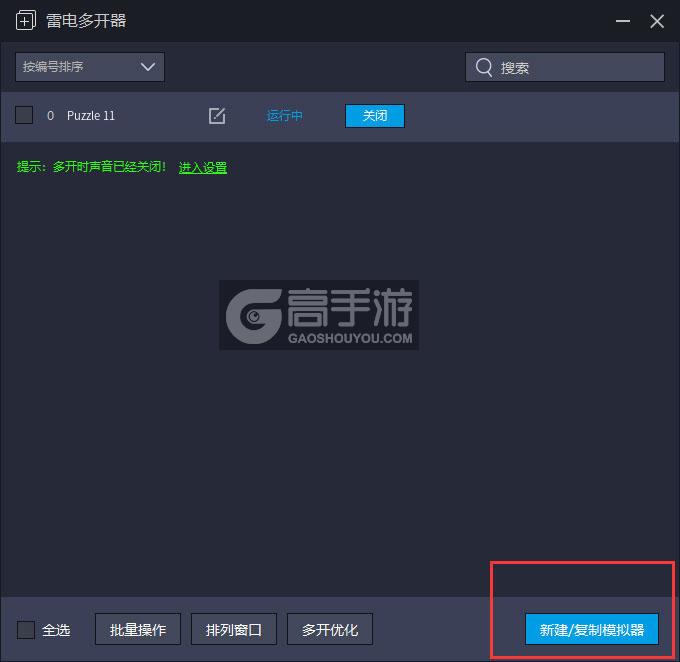This screenshot has height=662, width=680.
Task: Toggle the 全选 select-all checkbox
Action: pyautogui.click(x=26, y=629)
